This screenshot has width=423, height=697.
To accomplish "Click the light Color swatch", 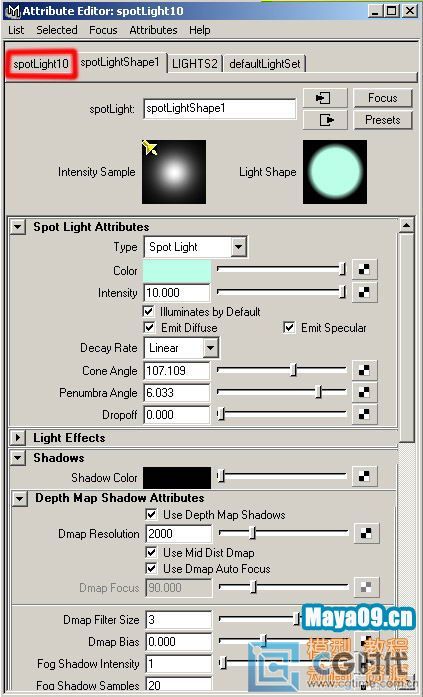I will [x=177, y=271].
